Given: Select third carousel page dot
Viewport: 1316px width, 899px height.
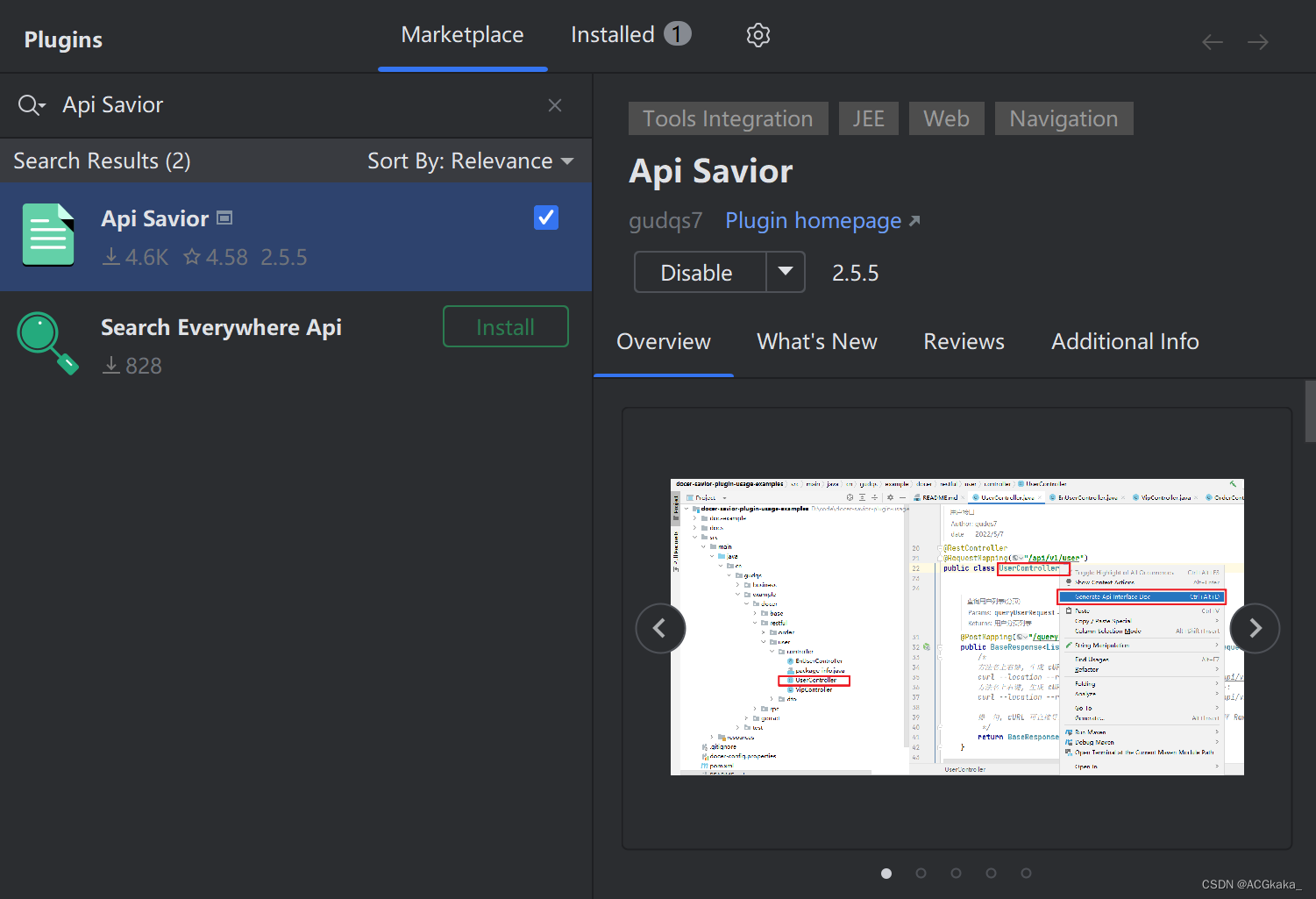Looking at the screenshot, I should 956,873.
